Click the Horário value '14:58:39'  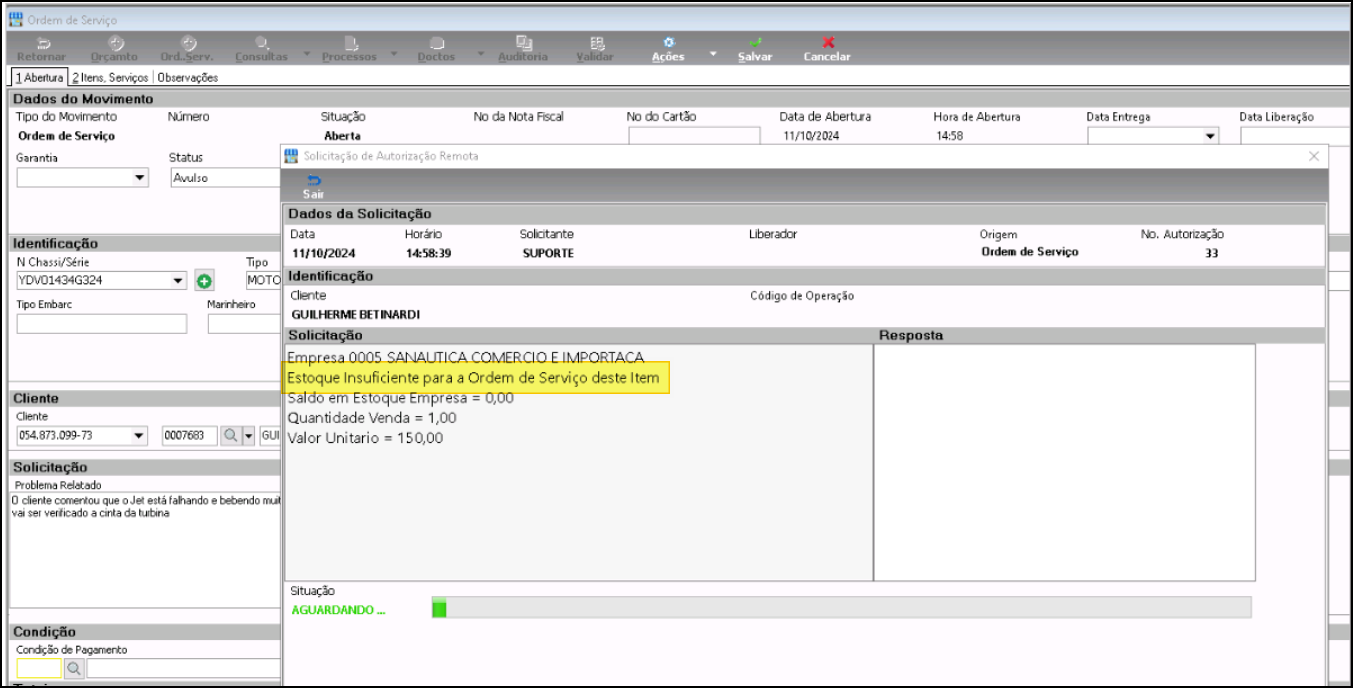(428, 253)
